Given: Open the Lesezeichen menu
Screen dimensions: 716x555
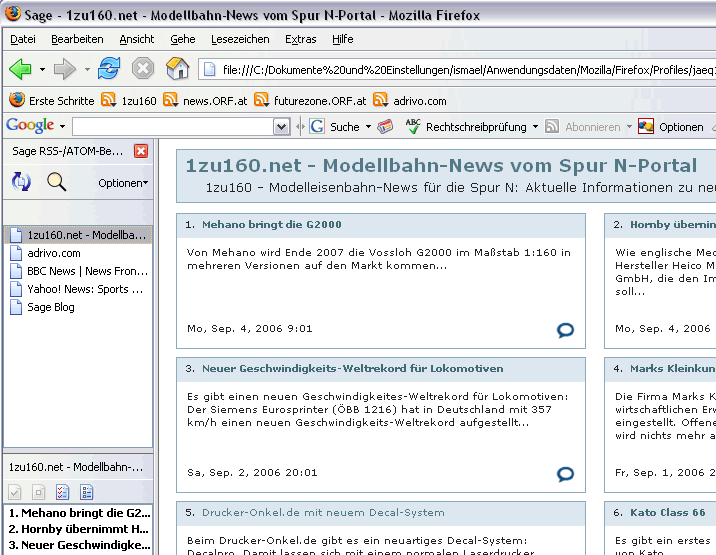Looking at the screenshot, I should (240, 39).
